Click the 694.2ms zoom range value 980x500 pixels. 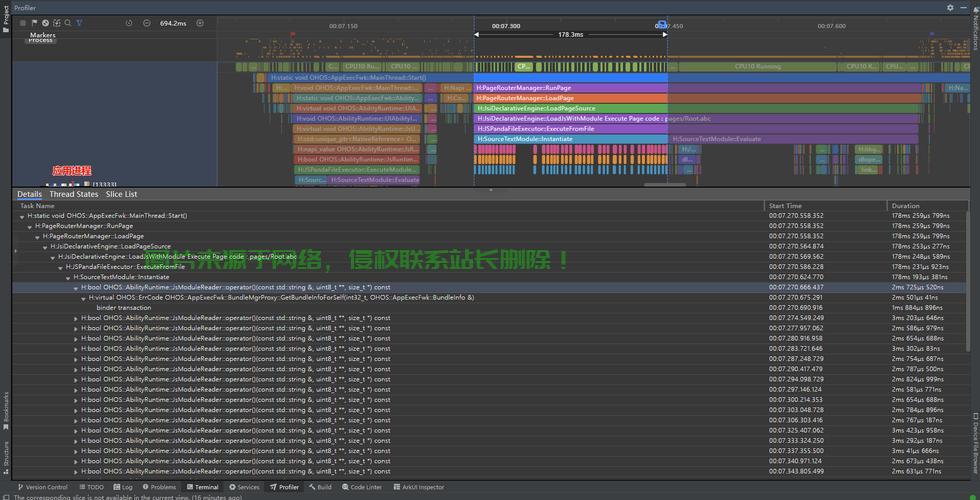tap(173, 23)
